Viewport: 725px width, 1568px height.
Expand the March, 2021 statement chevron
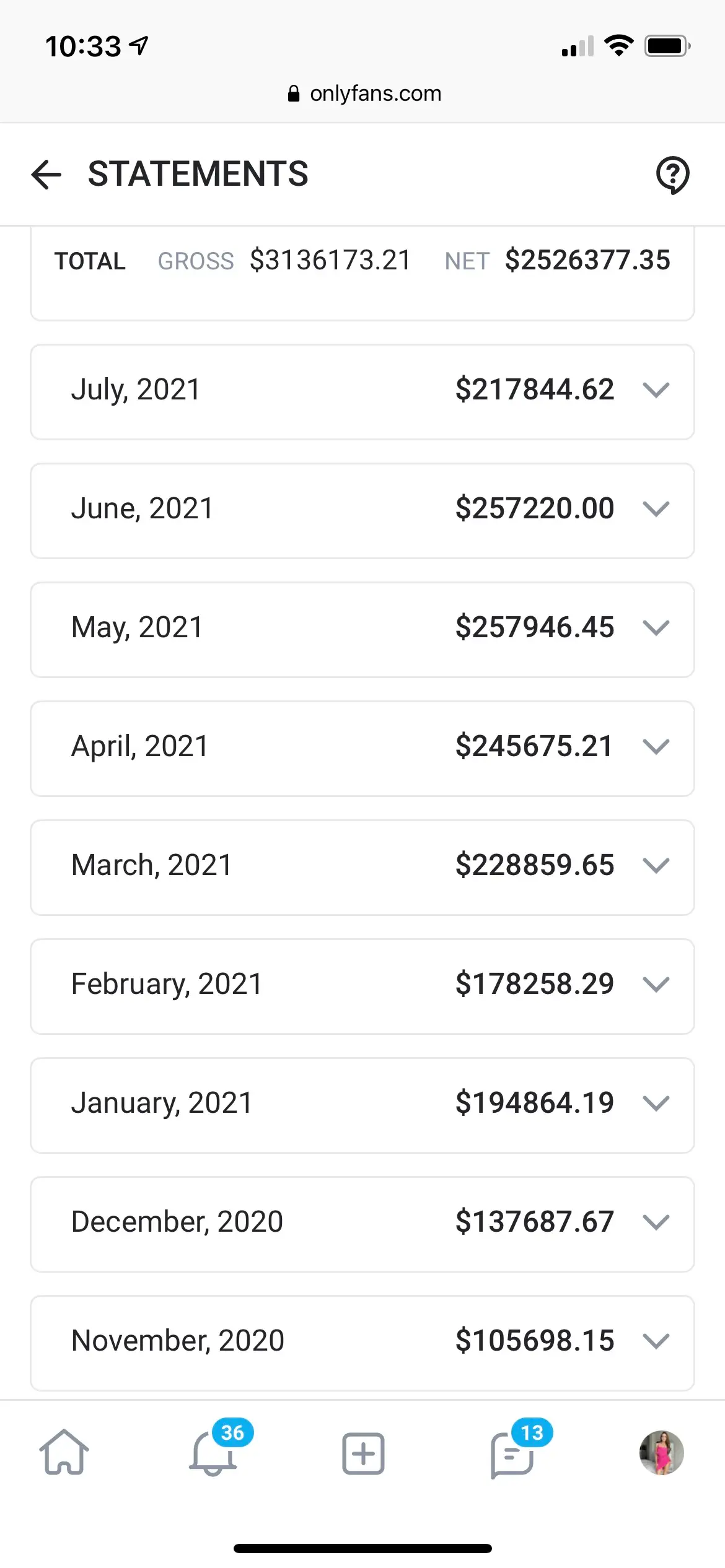[x=656, y=866]
